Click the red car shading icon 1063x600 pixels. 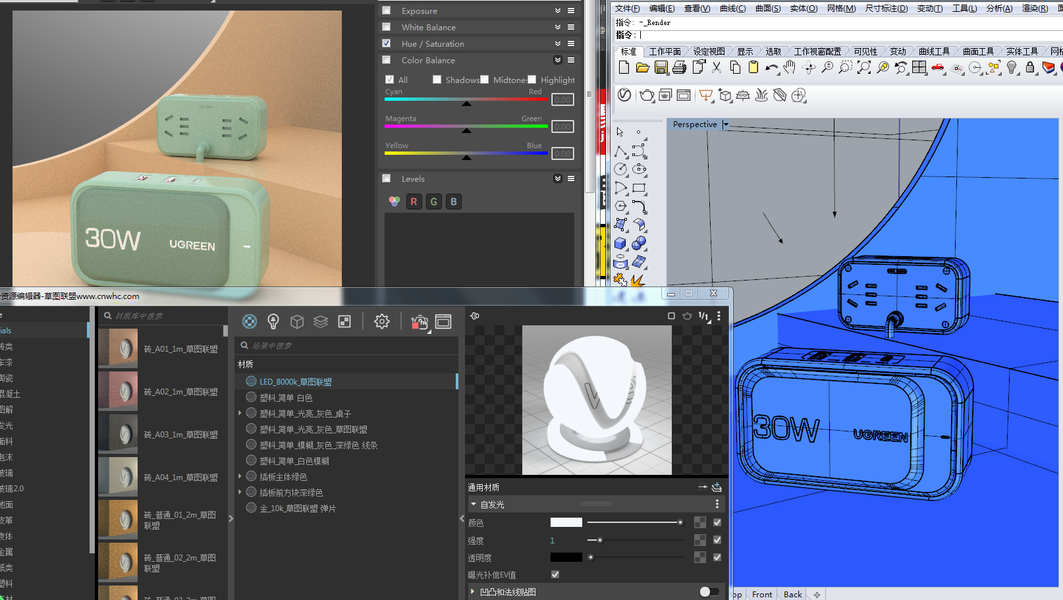tap(938, 67)
